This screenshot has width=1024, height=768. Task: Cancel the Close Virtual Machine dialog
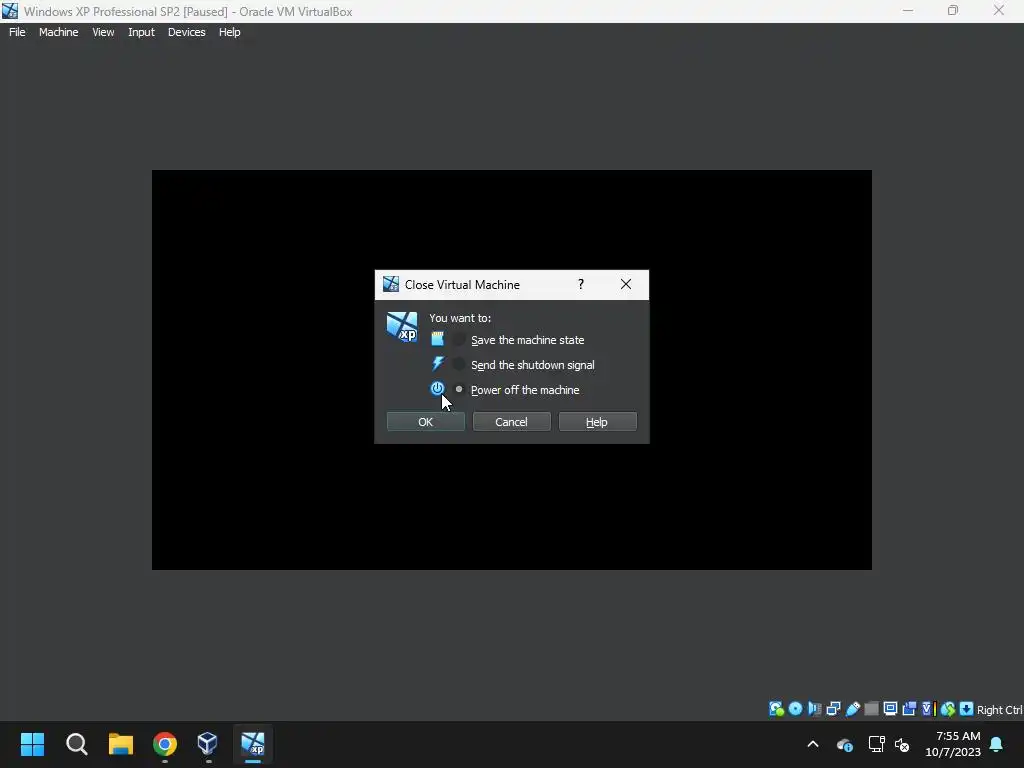coord(511,422)
